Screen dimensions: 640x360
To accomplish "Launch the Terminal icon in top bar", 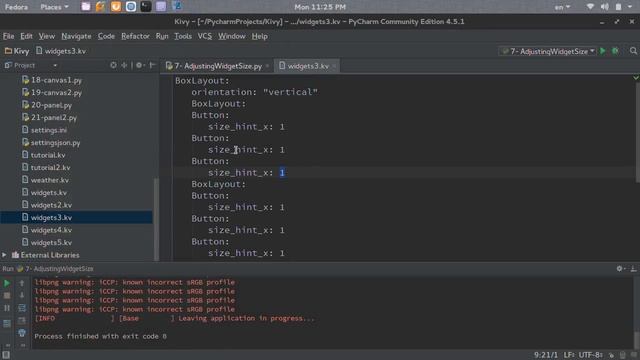I will click(146, 7).
